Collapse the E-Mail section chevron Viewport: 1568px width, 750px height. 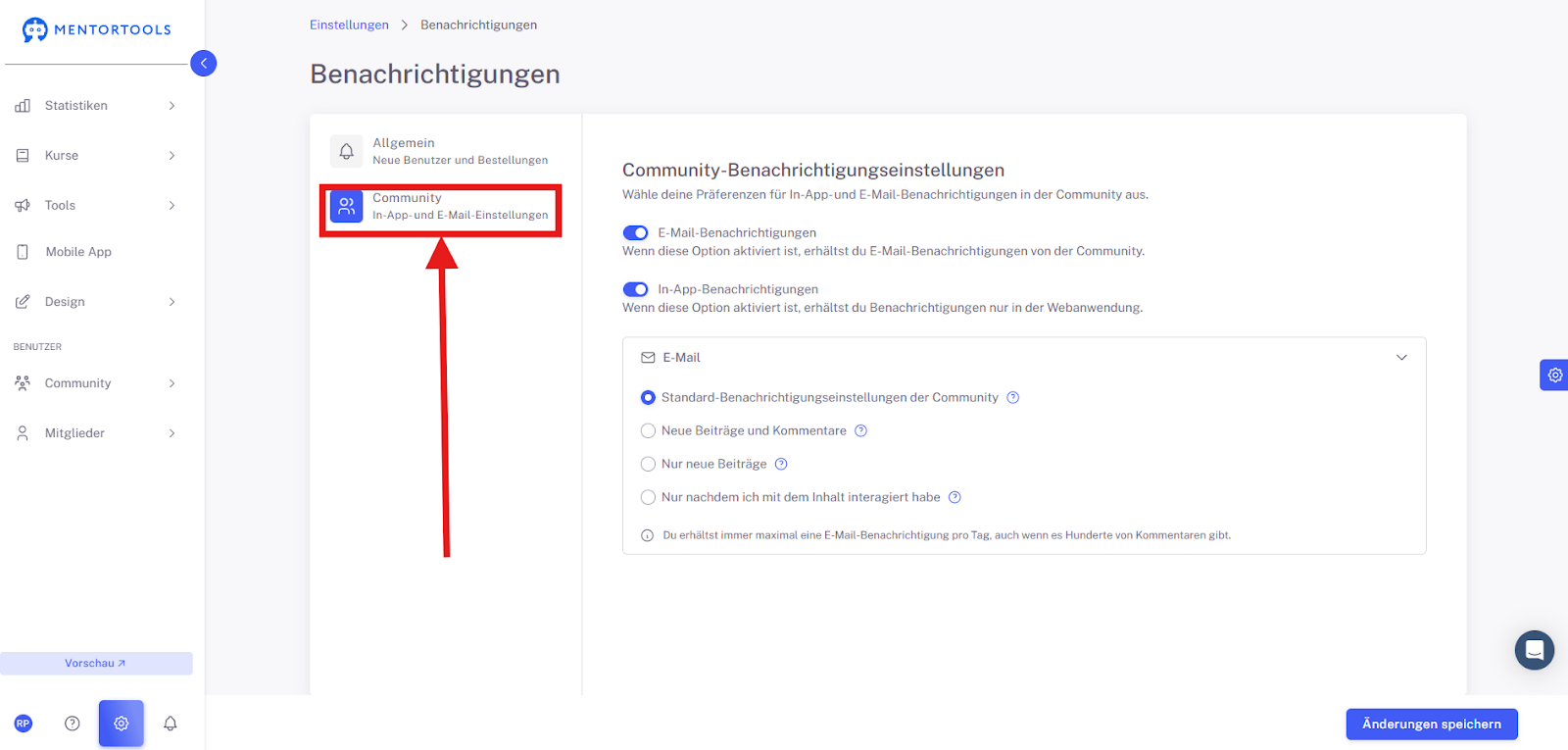pos(1401,358)
